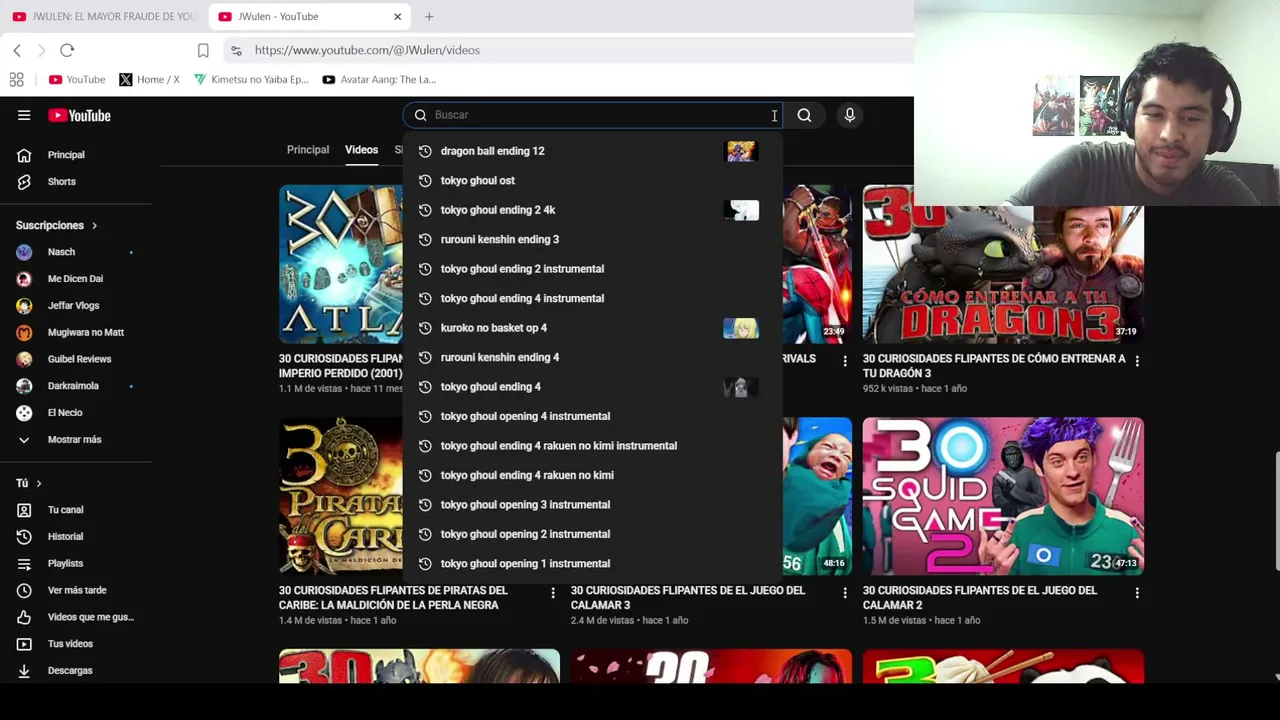1280x720 pixels.
Task: Open options menu for Cómo Entrenar a Tu Dragón 3 video
Action: coord(1137,360)
